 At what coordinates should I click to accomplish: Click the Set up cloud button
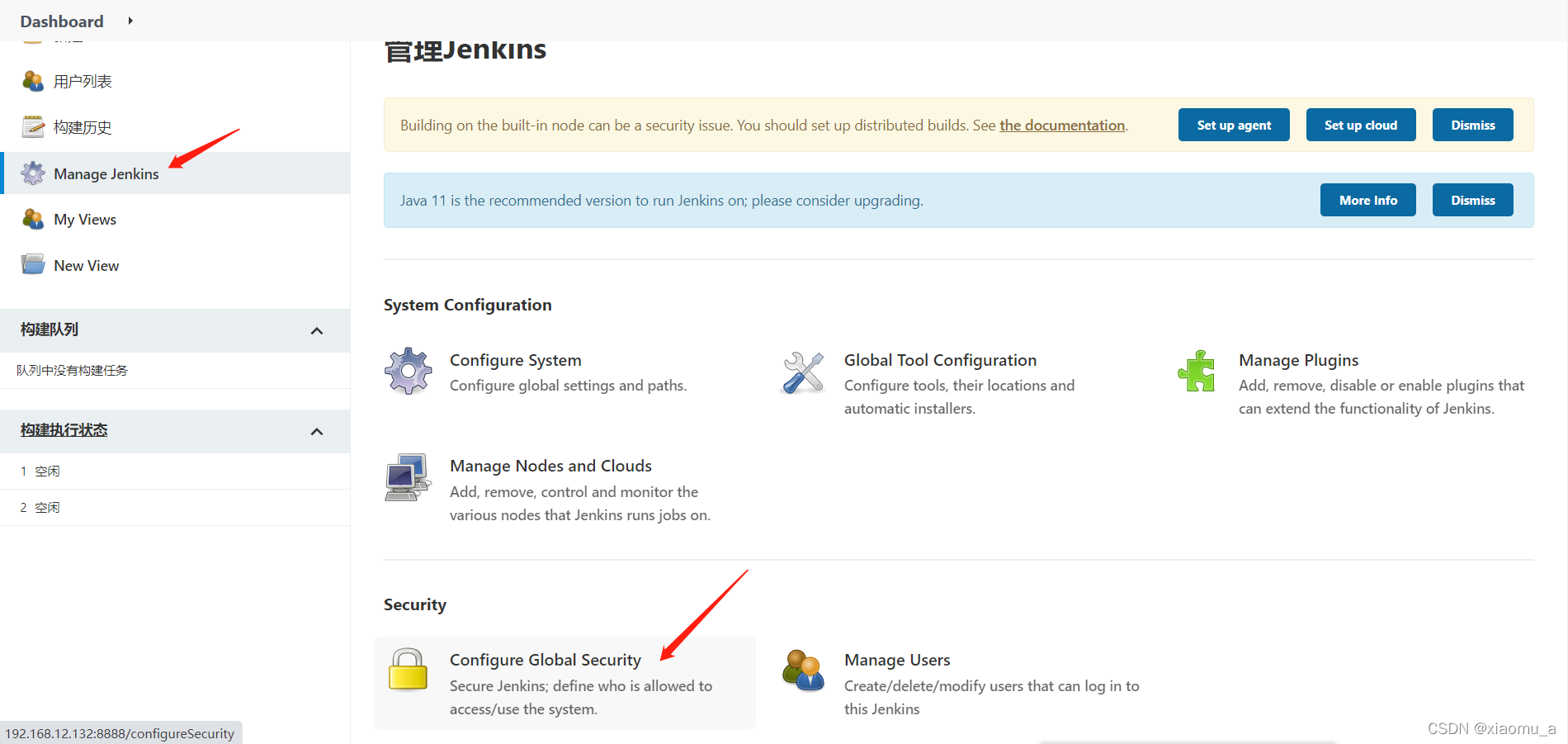[1361, 125]
